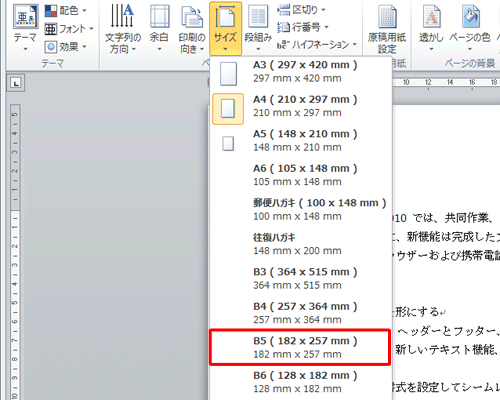The width and height of the screenshot is (500, 400).
Task: Open the 行番号 line numbers dropdown
Action: 303,27
